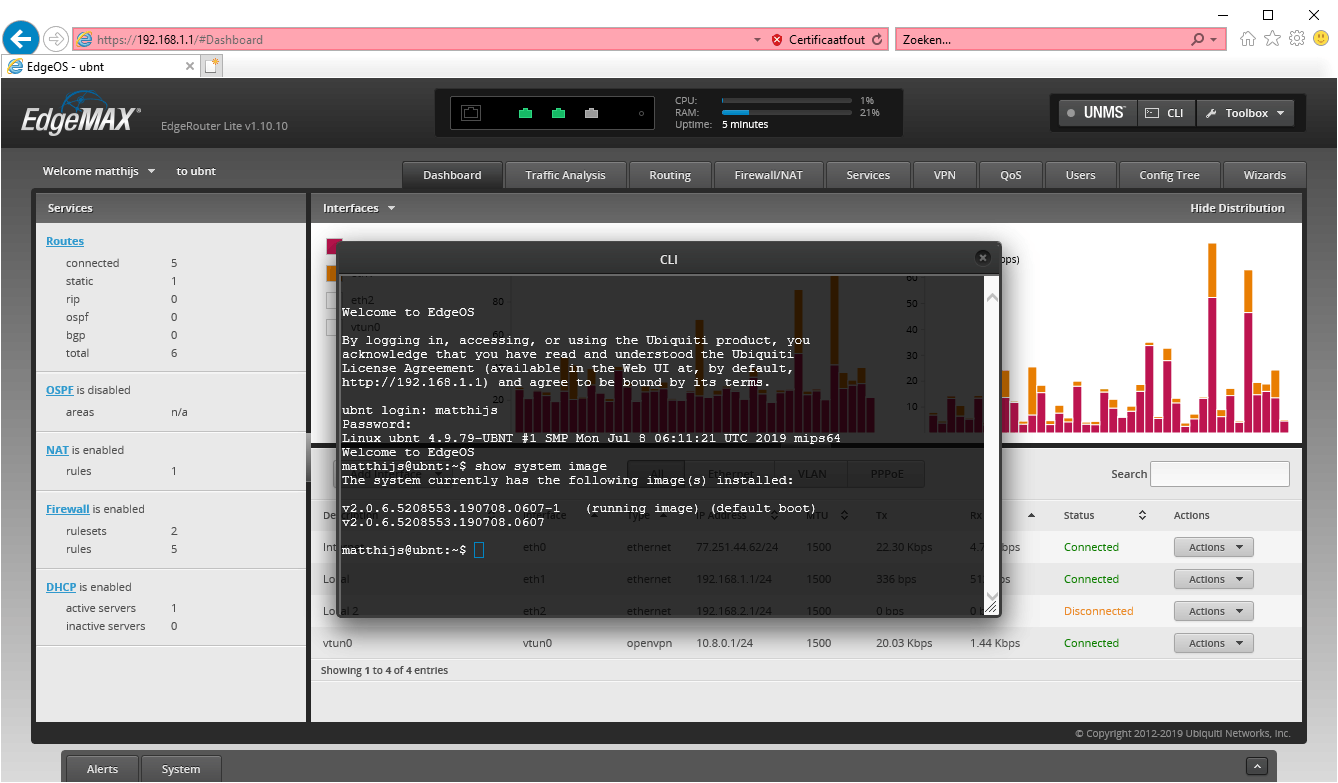Open the Services tab
This screenshot has height=783, width=1338.
point(868,175)
